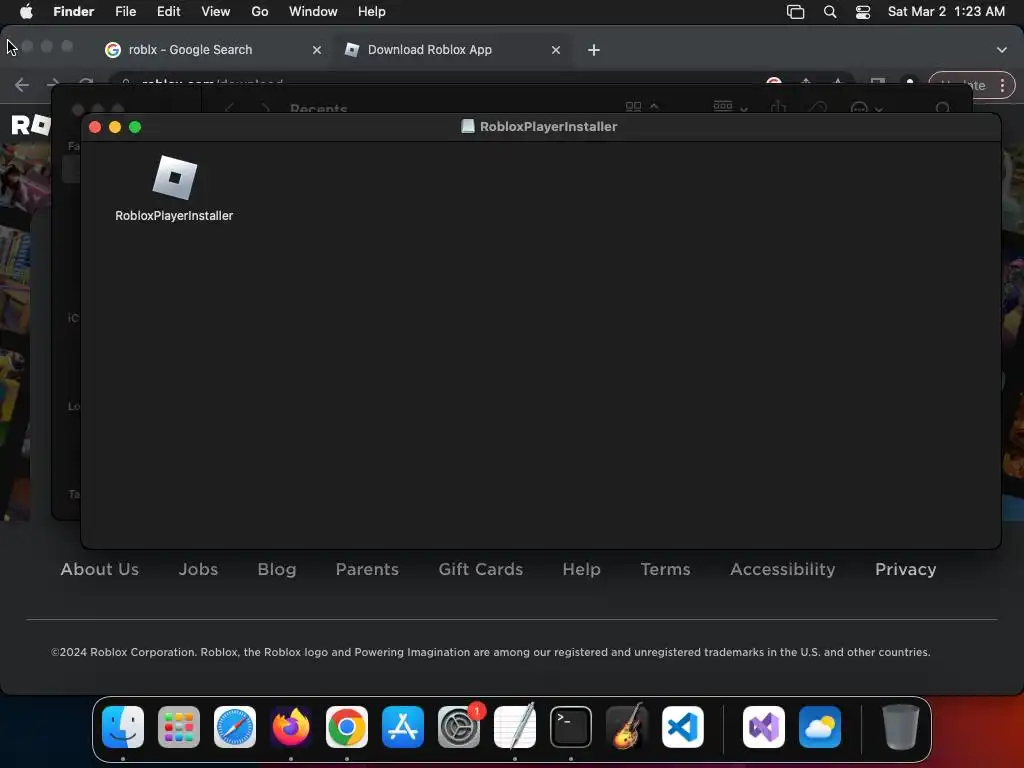The height and width of the screenshot is (768, 1024).
Task: Open the Privacy footer link
Action: tap(906, 569)
